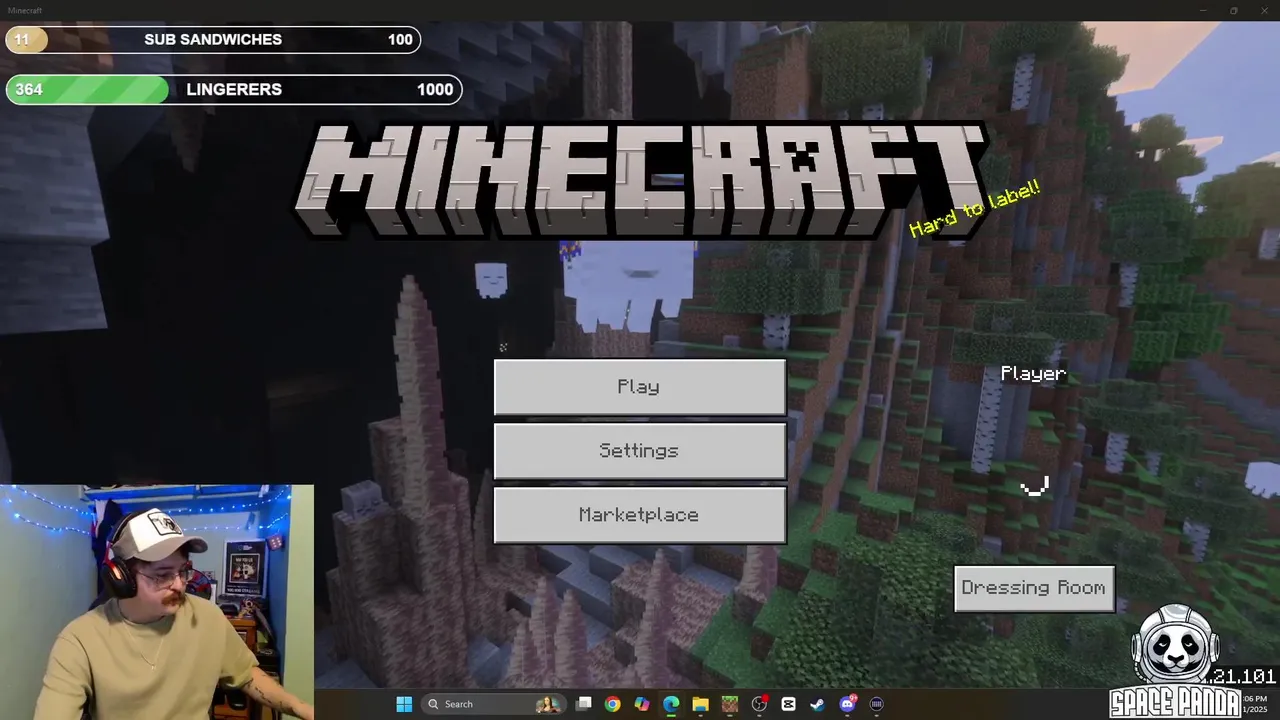Open the Marketplace
The width and height of the screenshot is (1280, 720).
pos(640,515)
